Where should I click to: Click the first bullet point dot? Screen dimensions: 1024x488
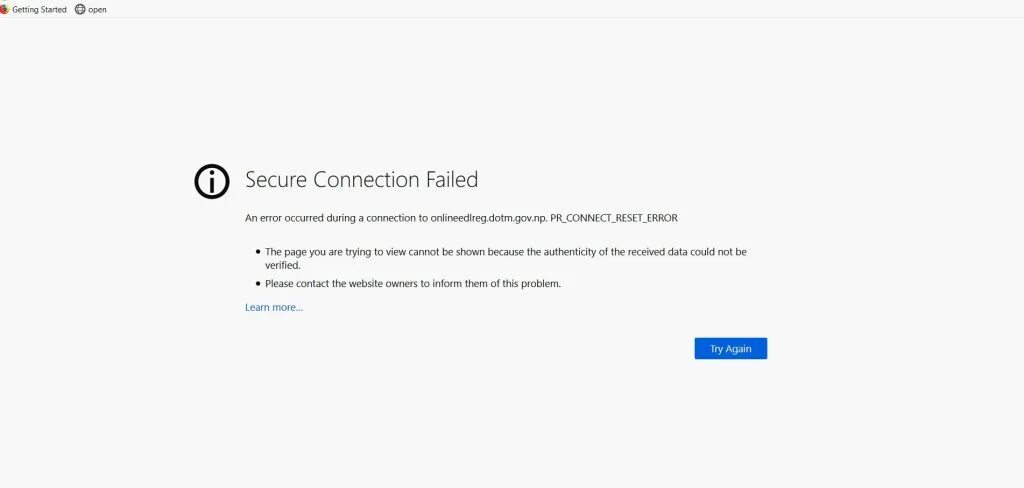click(258, 252)
